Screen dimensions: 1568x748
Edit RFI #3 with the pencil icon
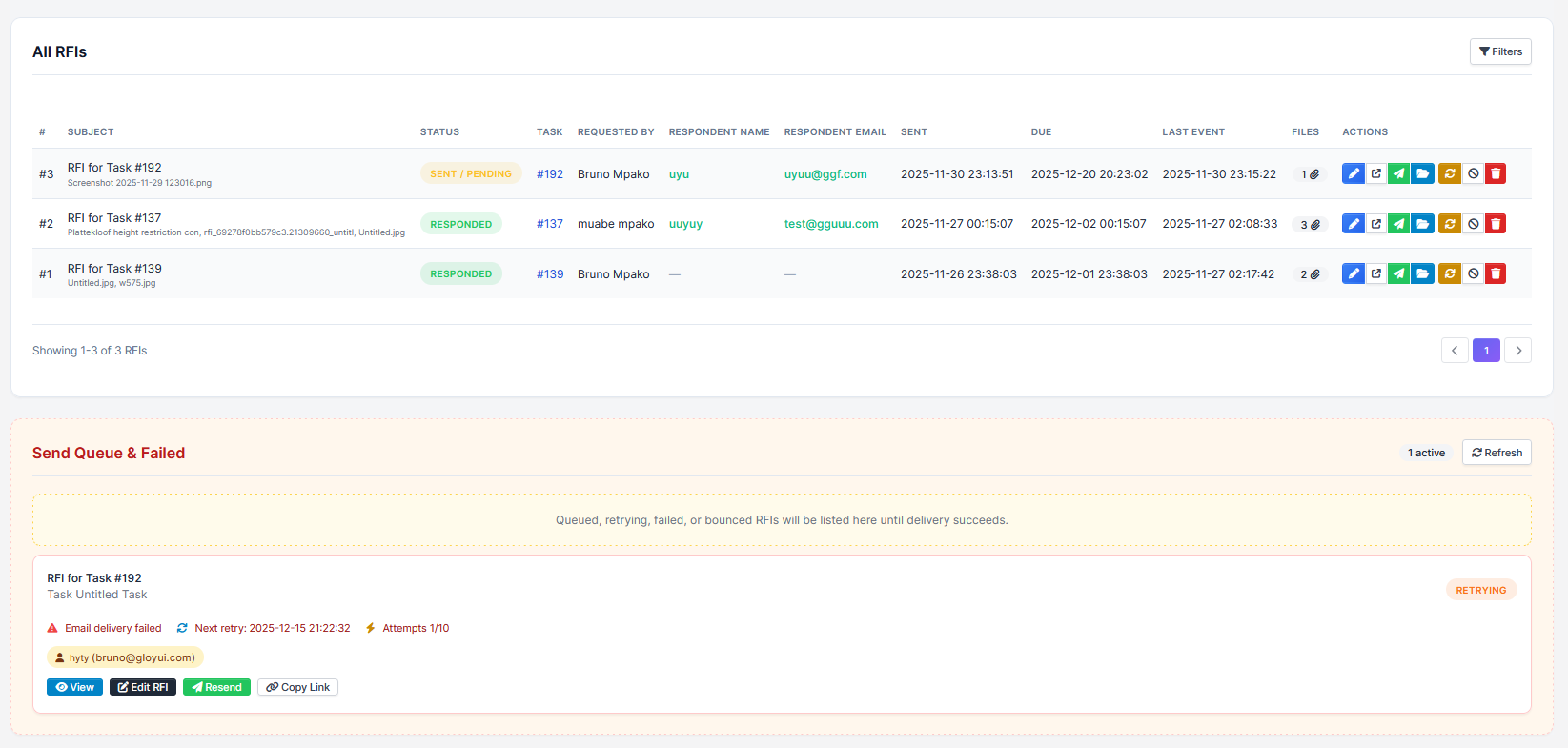[1353, 173]
